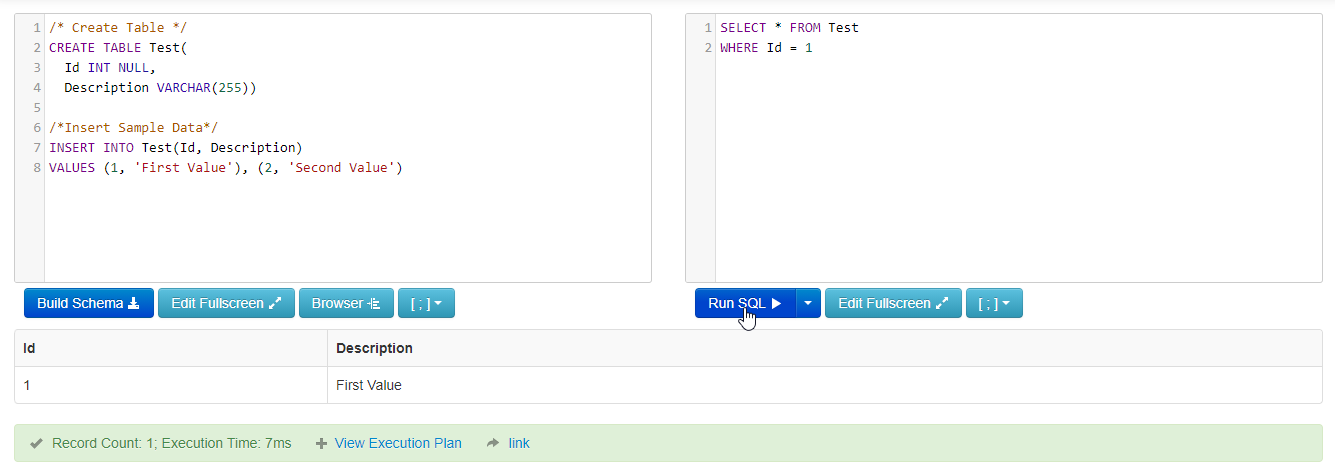
Task: Click line number 2 in query gutter
Action: click(708, 47)
